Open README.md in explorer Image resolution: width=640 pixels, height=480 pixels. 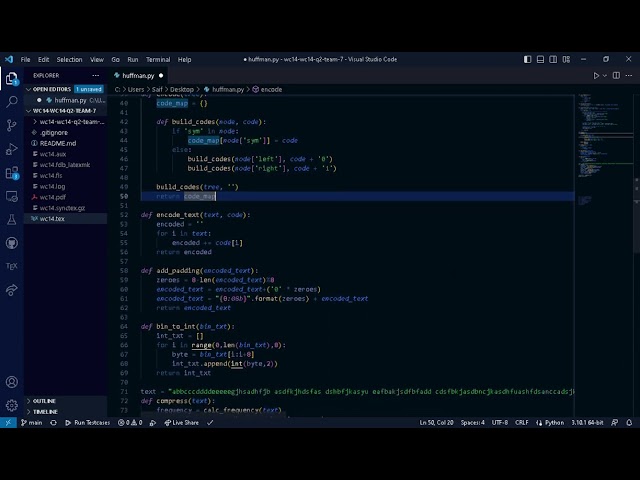click(x=65, y=143)
